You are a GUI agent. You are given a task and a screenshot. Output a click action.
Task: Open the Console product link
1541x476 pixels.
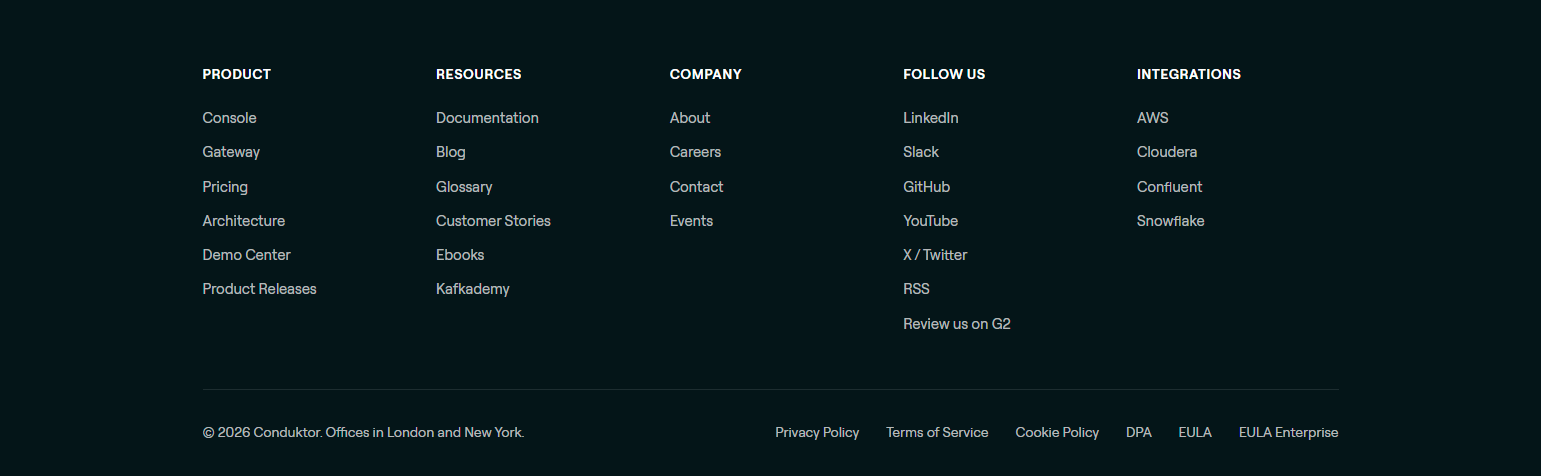(x=229, y=118)
